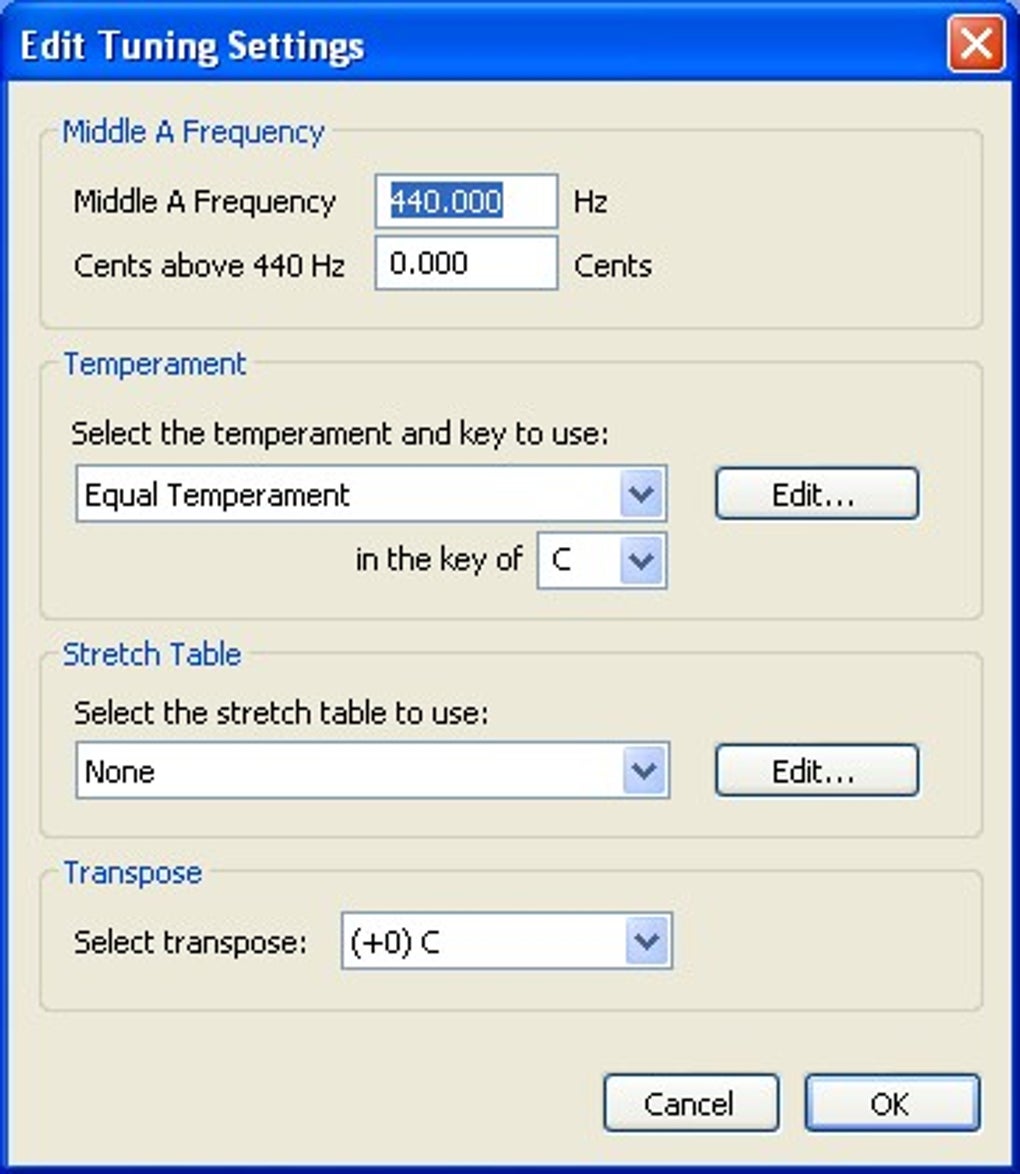
Task: Click the Cancel button
Action: click(690, 1103)
